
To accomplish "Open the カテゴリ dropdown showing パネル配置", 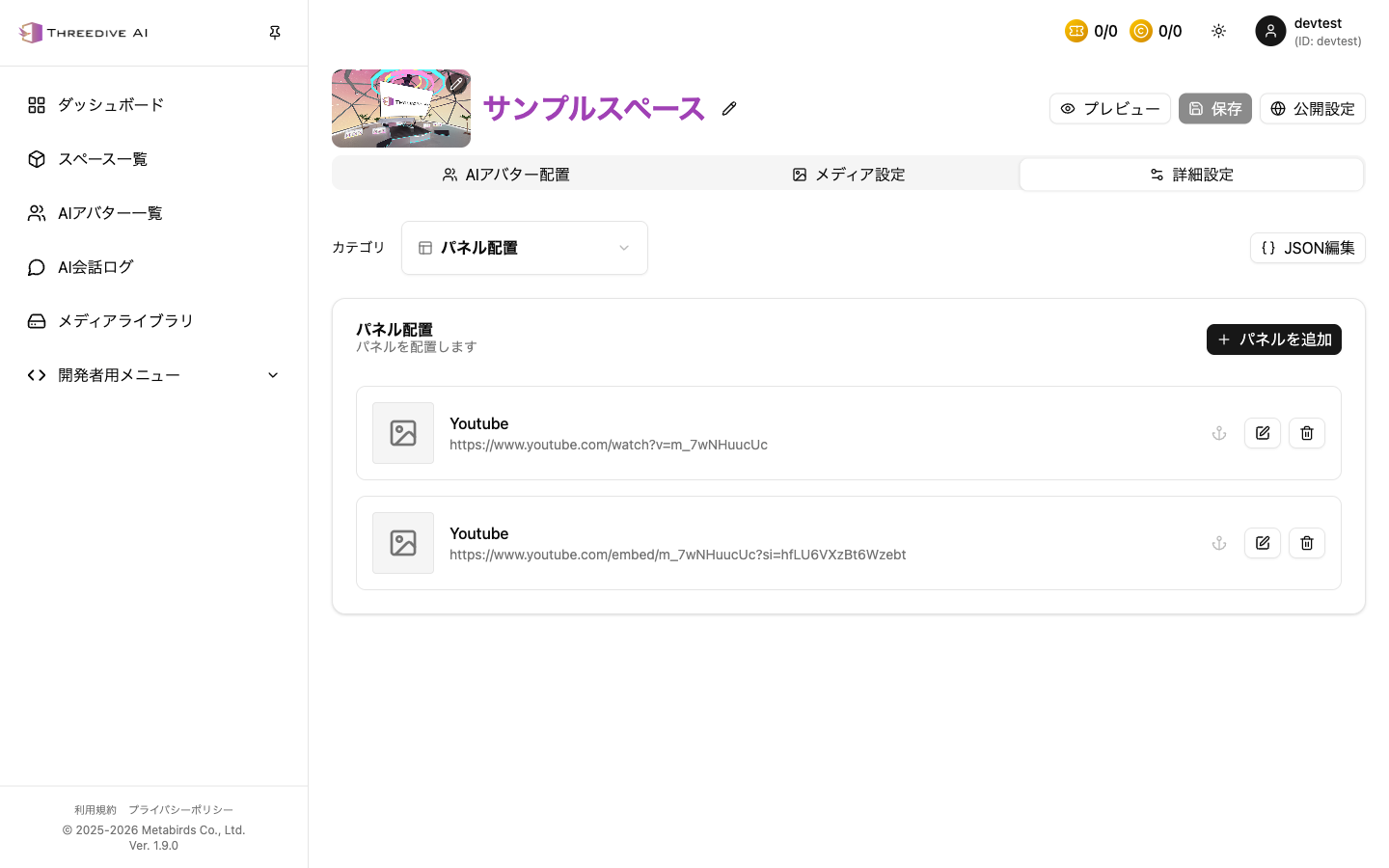I will pos(525,248).
